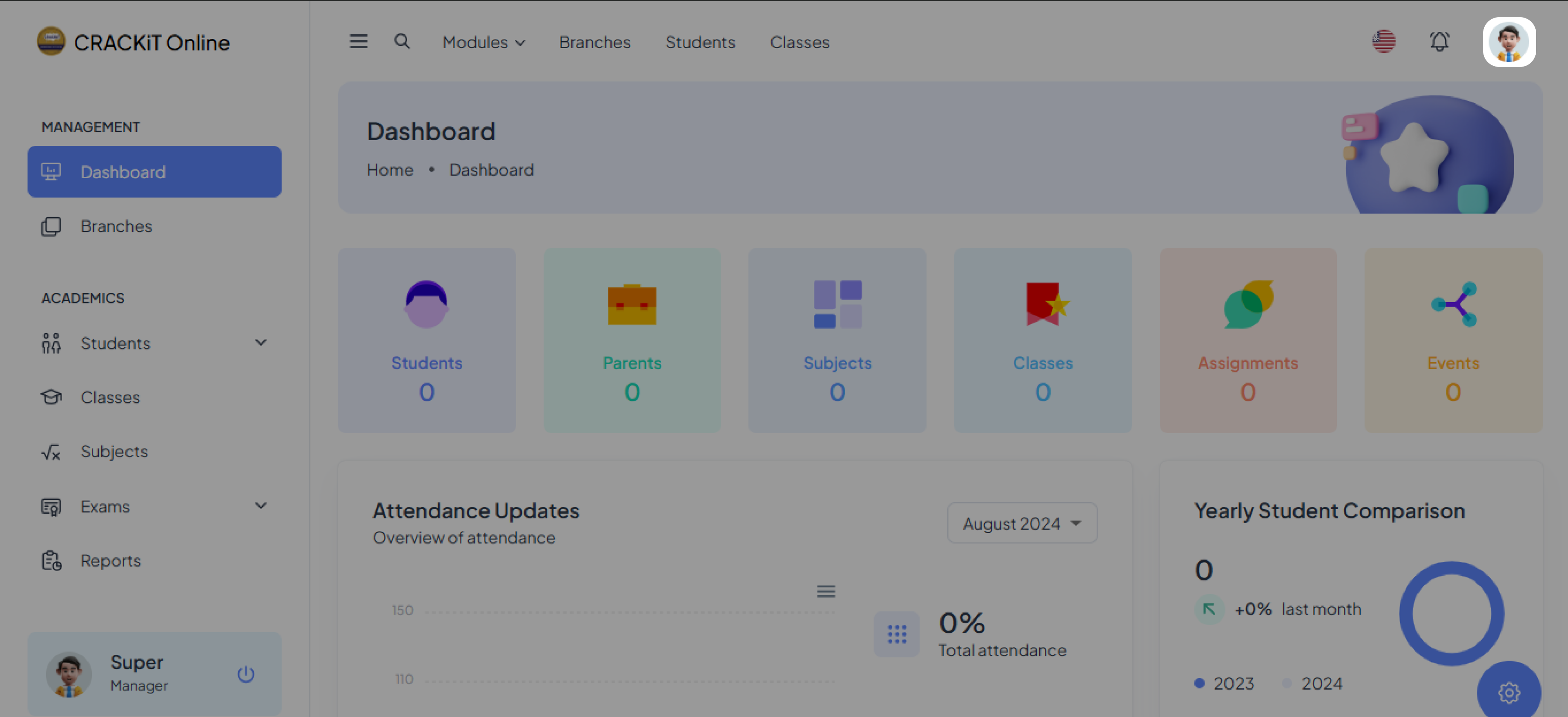Expand the Exams sidebar submenu
1568x717 pixels.
(261, 506)
